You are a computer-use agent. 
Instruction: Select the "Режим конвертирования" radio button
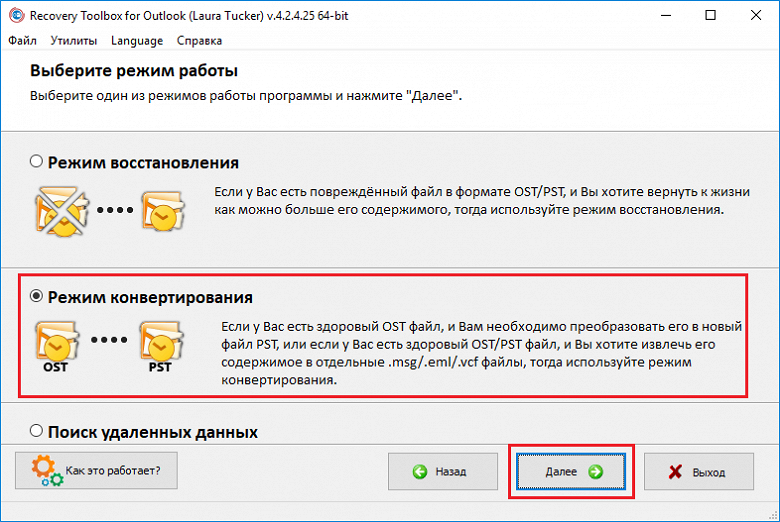(37, 296)
